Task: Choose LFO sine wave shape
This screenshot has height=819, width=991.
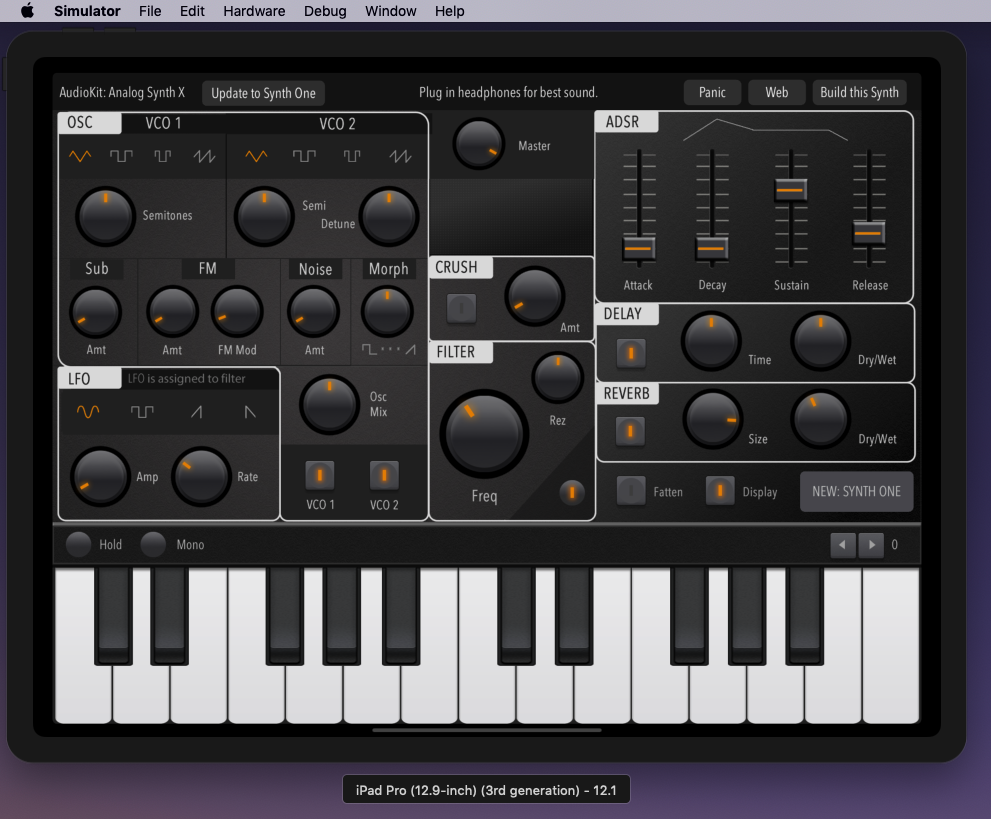Action: 88,412
